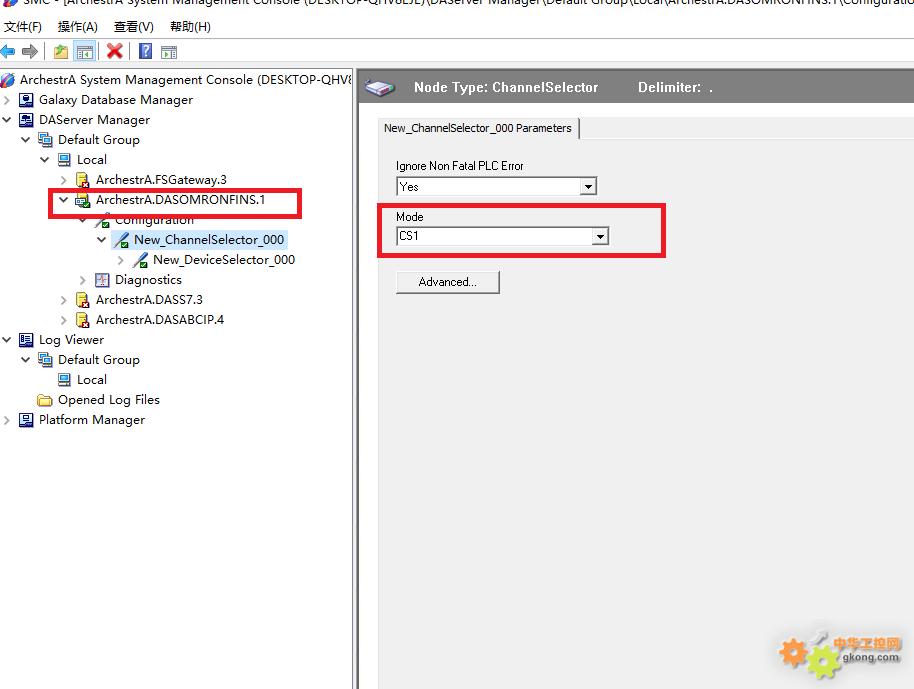Select the New_ChannelSelector_000 Parameters tab
Screen dimensions: 914x689
[478, 128]
